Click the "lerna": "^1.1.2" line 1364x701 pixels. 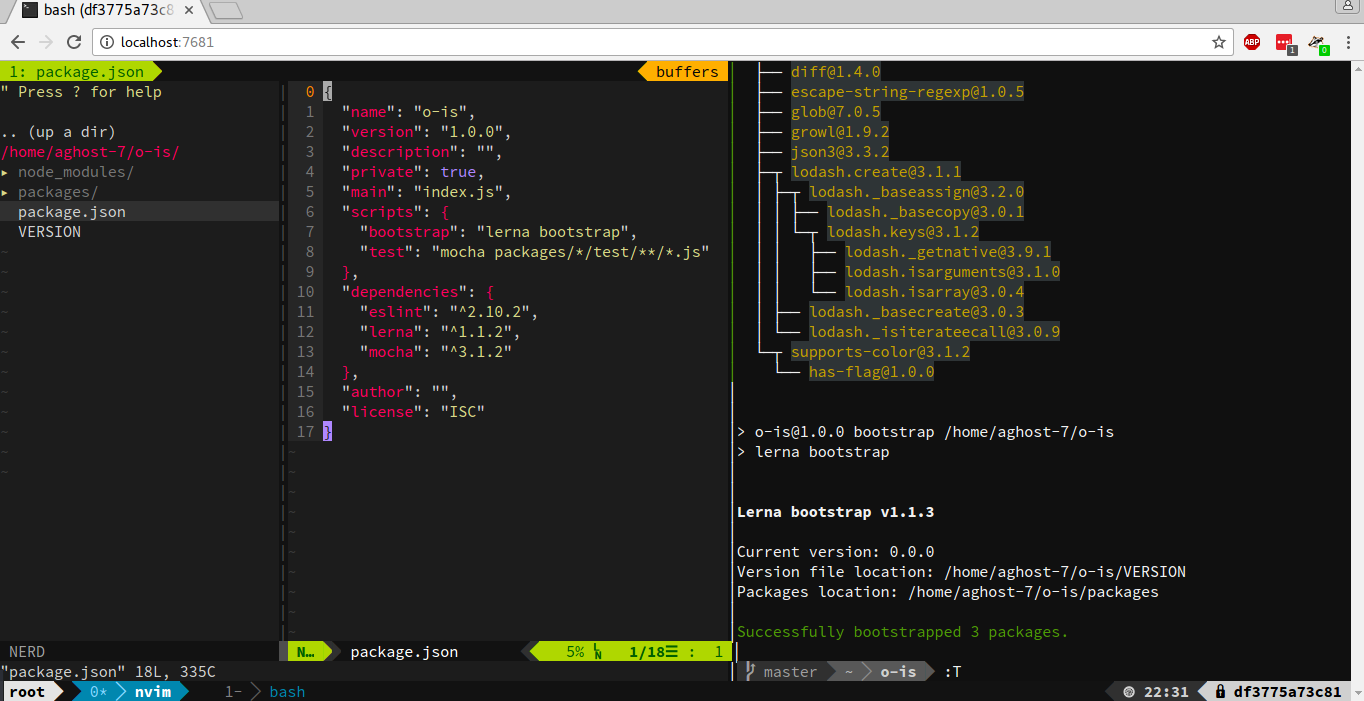pyautogui.click(x=441, y=332)
